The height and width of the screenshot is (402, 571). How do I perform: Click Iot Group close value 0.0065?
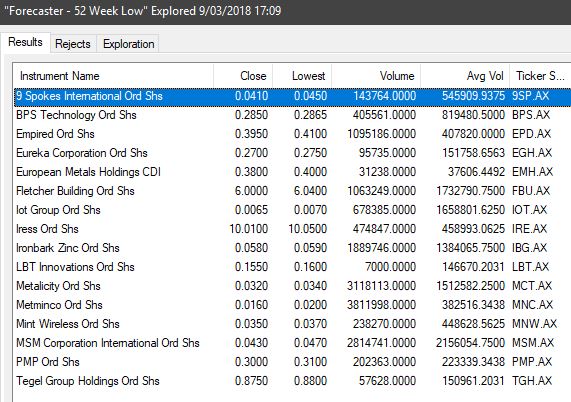(252, 210)
